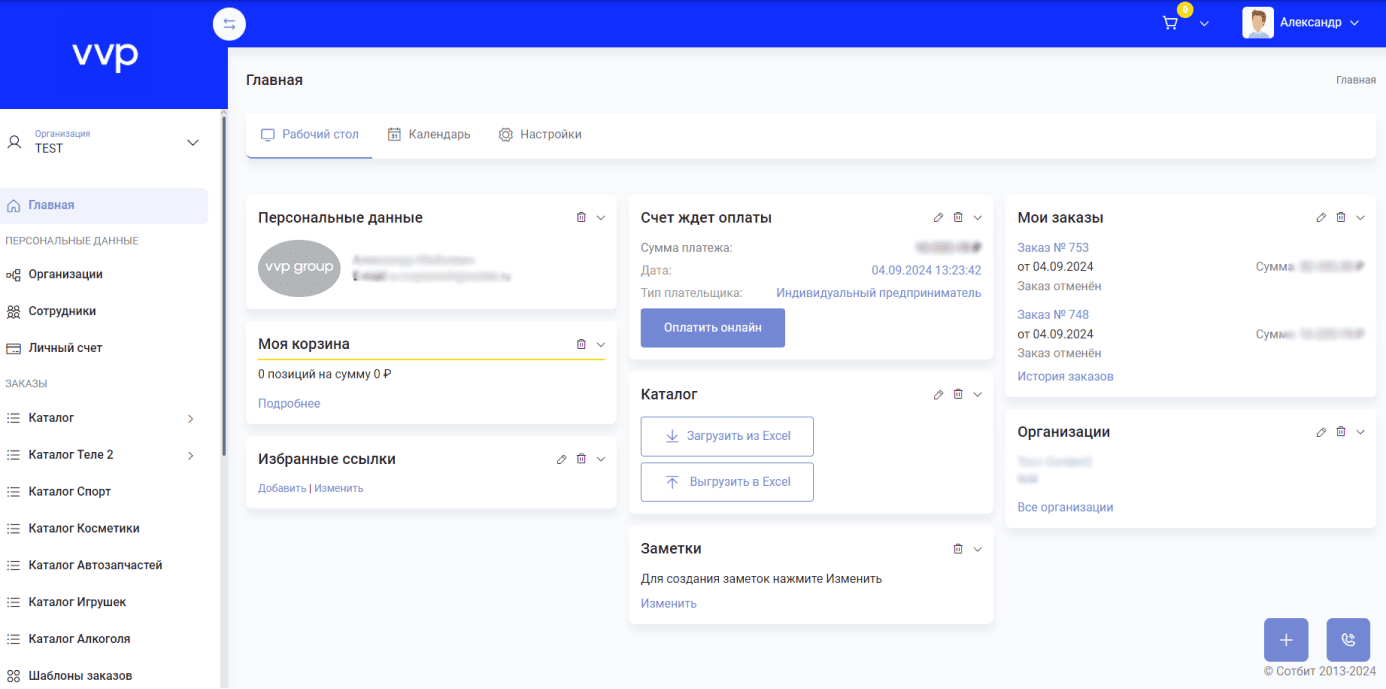Screen dimensions: 1386x689
Task: Click the Александр user avatar
Action: 1258,23
